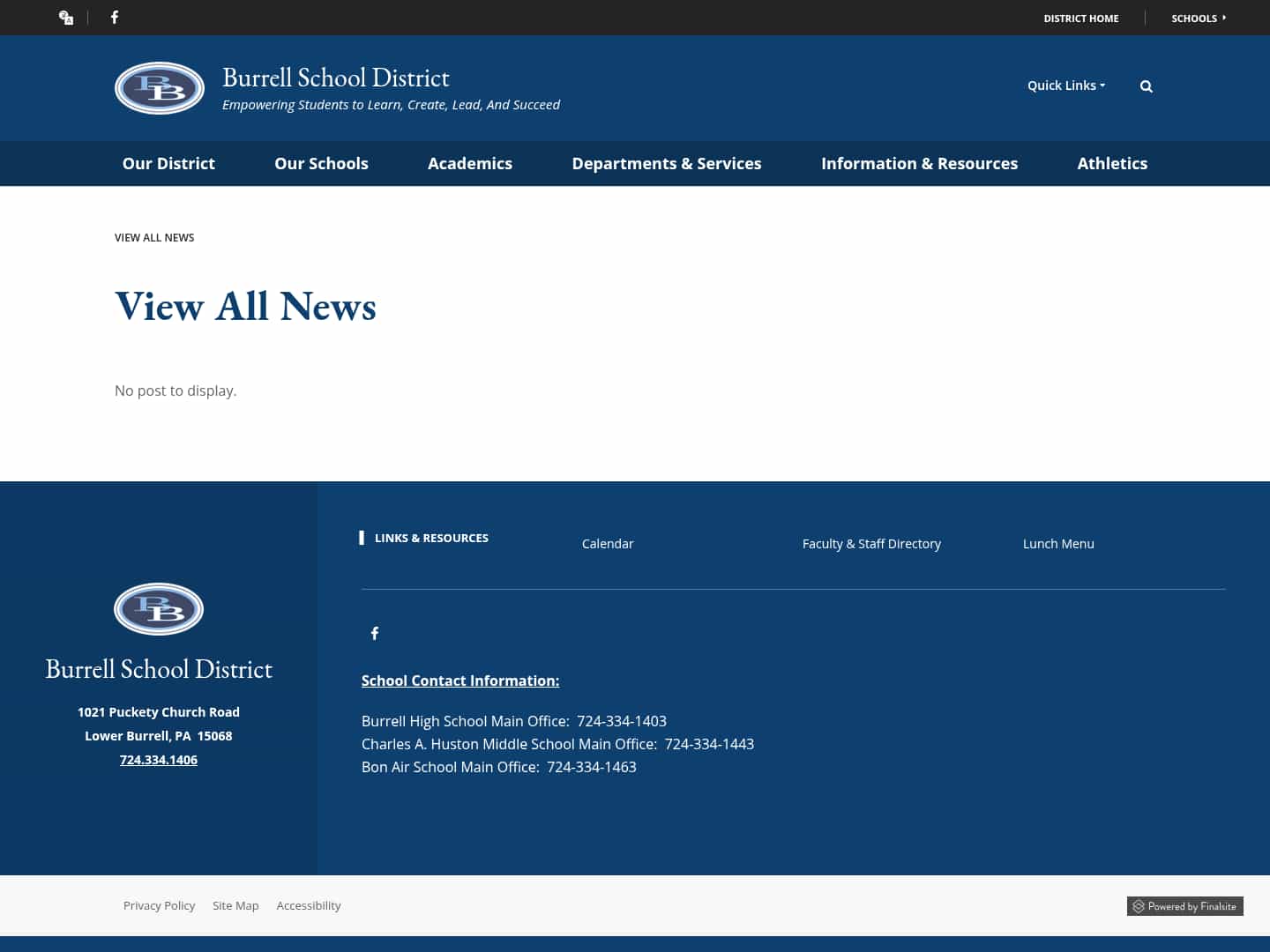Click Links & Resources footer label
1270x952 pixels.
[431, 538]
